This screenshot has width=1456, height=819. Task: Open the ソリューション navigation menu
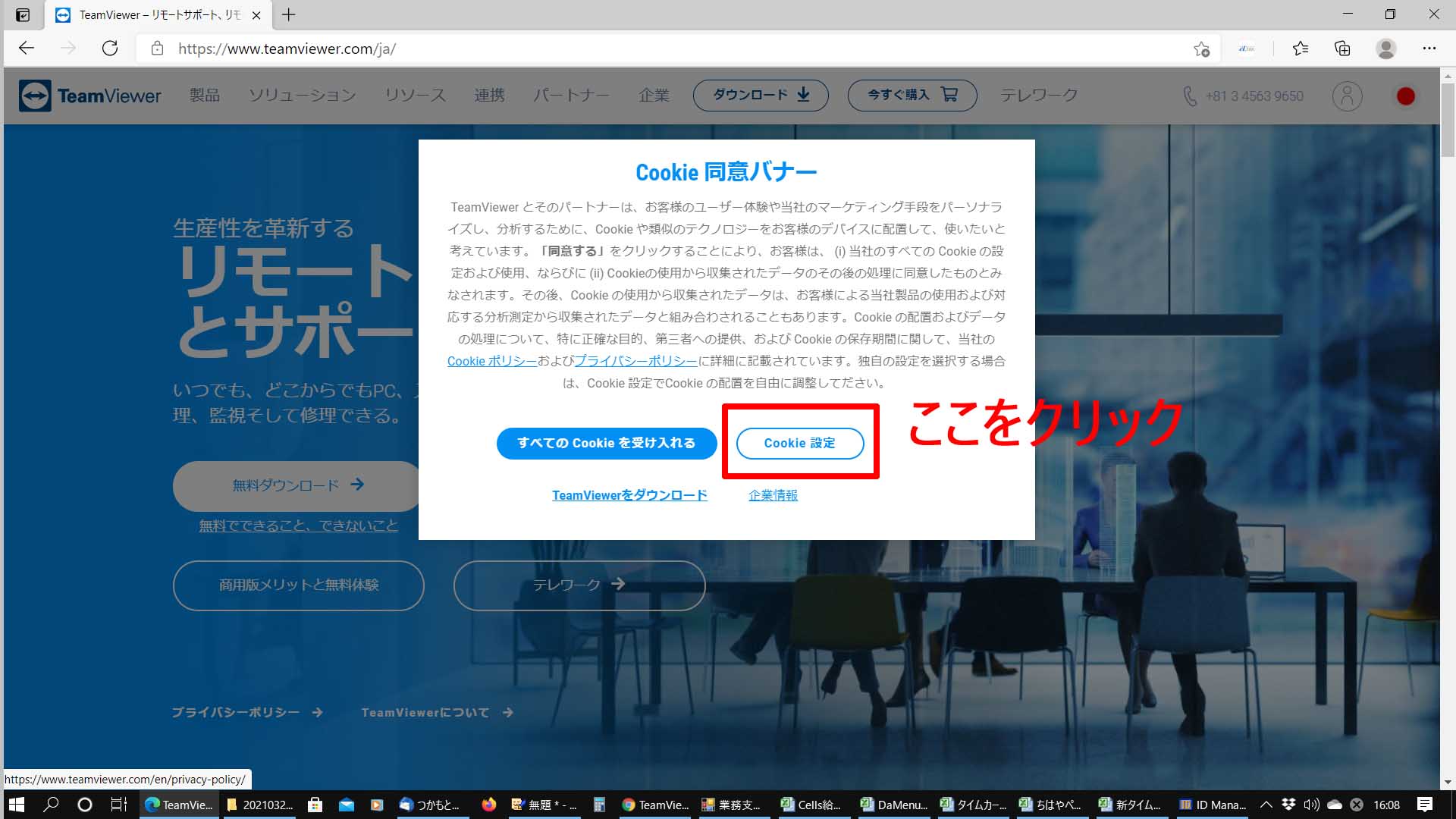coord(302,96)
